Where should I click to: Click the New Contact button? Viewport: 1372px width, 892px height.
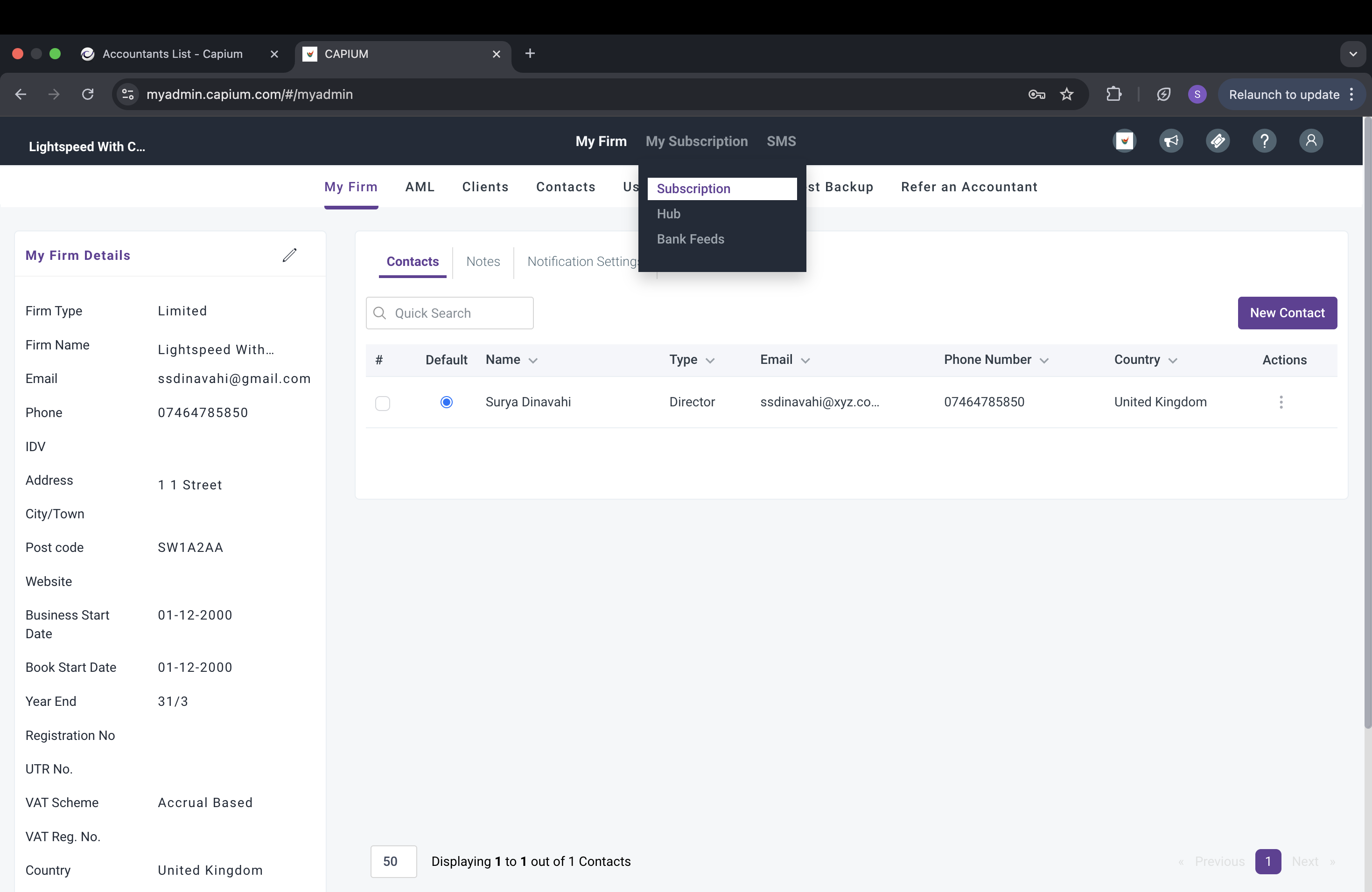[1287, 313]
